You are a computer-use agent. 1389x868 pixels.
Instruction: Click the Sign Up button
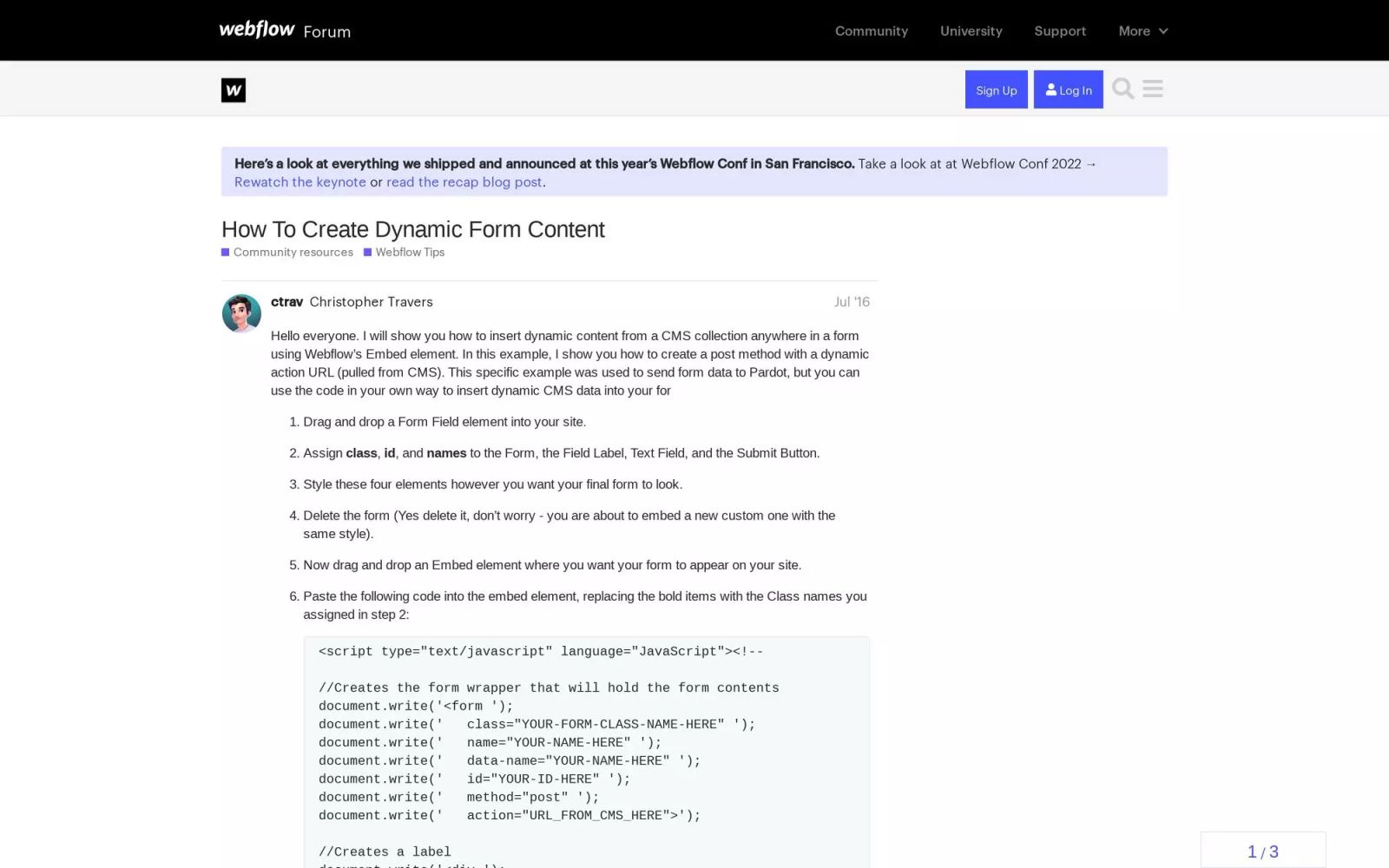click(x=996, y=89)
